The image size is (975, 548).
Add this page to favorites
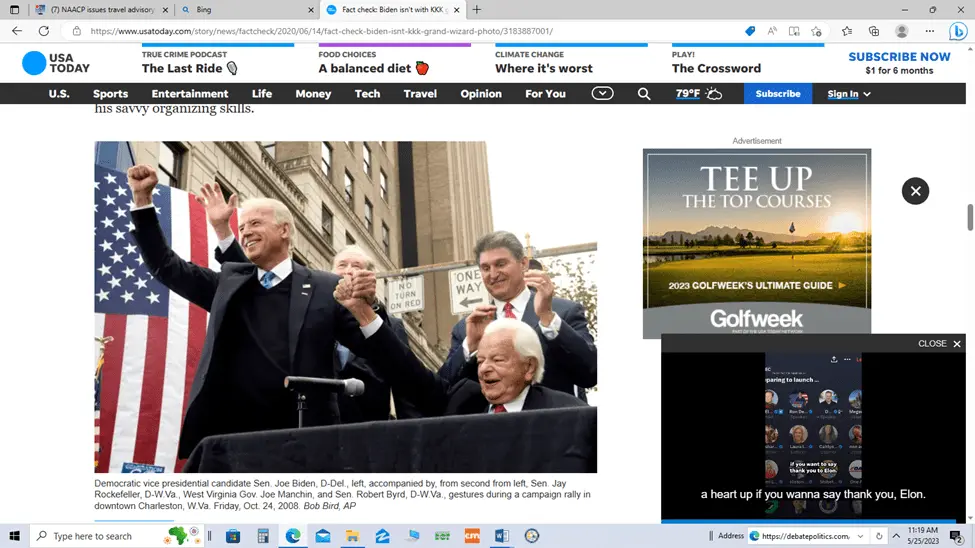(x=816, y=31)
